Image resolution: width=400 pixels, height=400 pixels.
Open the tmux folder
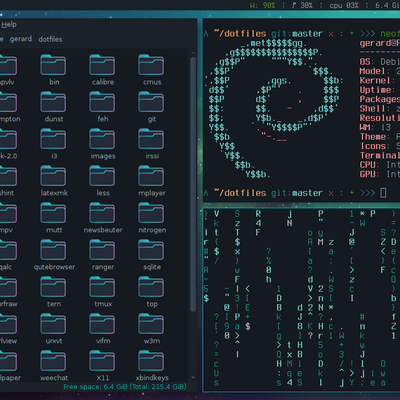[103, 292]
